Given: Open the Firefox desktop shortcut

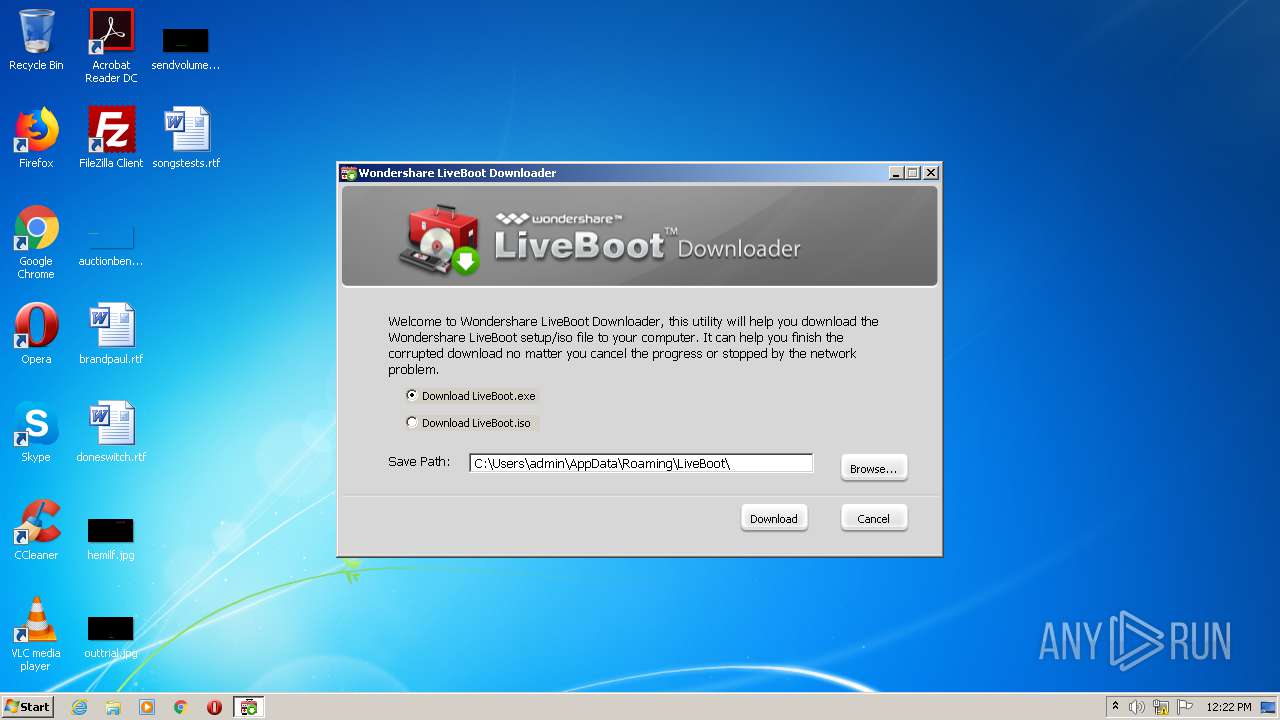Looking at the screenshot, I should pos(36,138).
